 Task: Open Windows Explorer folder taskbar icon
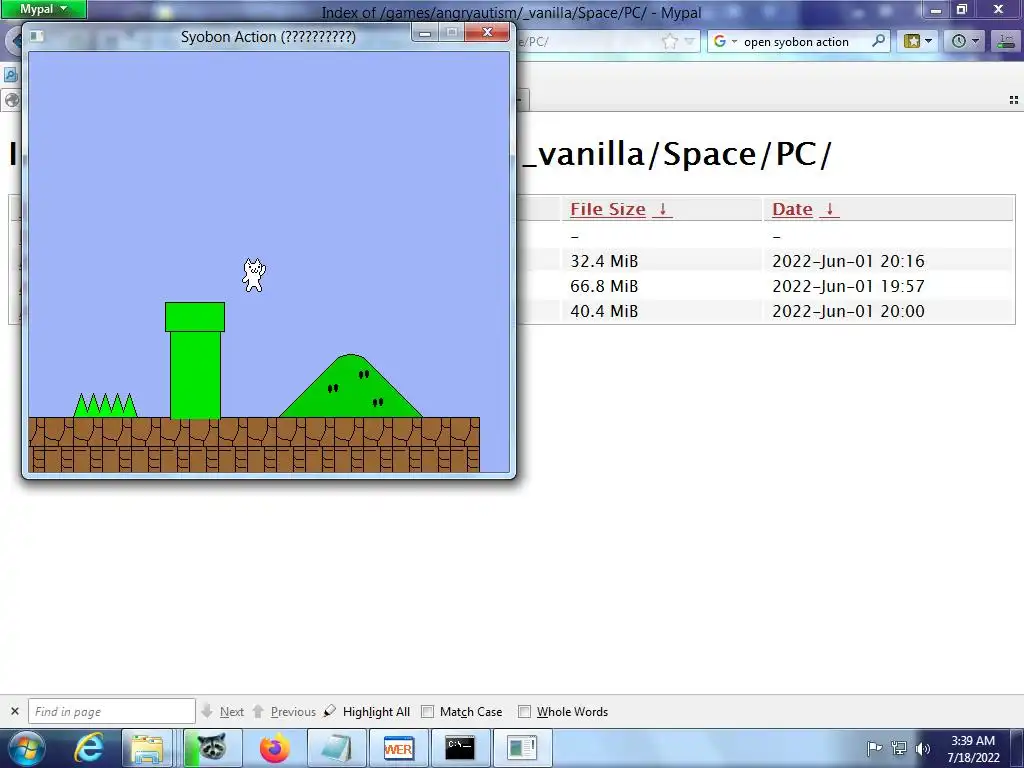pyautogui.click(x=147, y=748)
